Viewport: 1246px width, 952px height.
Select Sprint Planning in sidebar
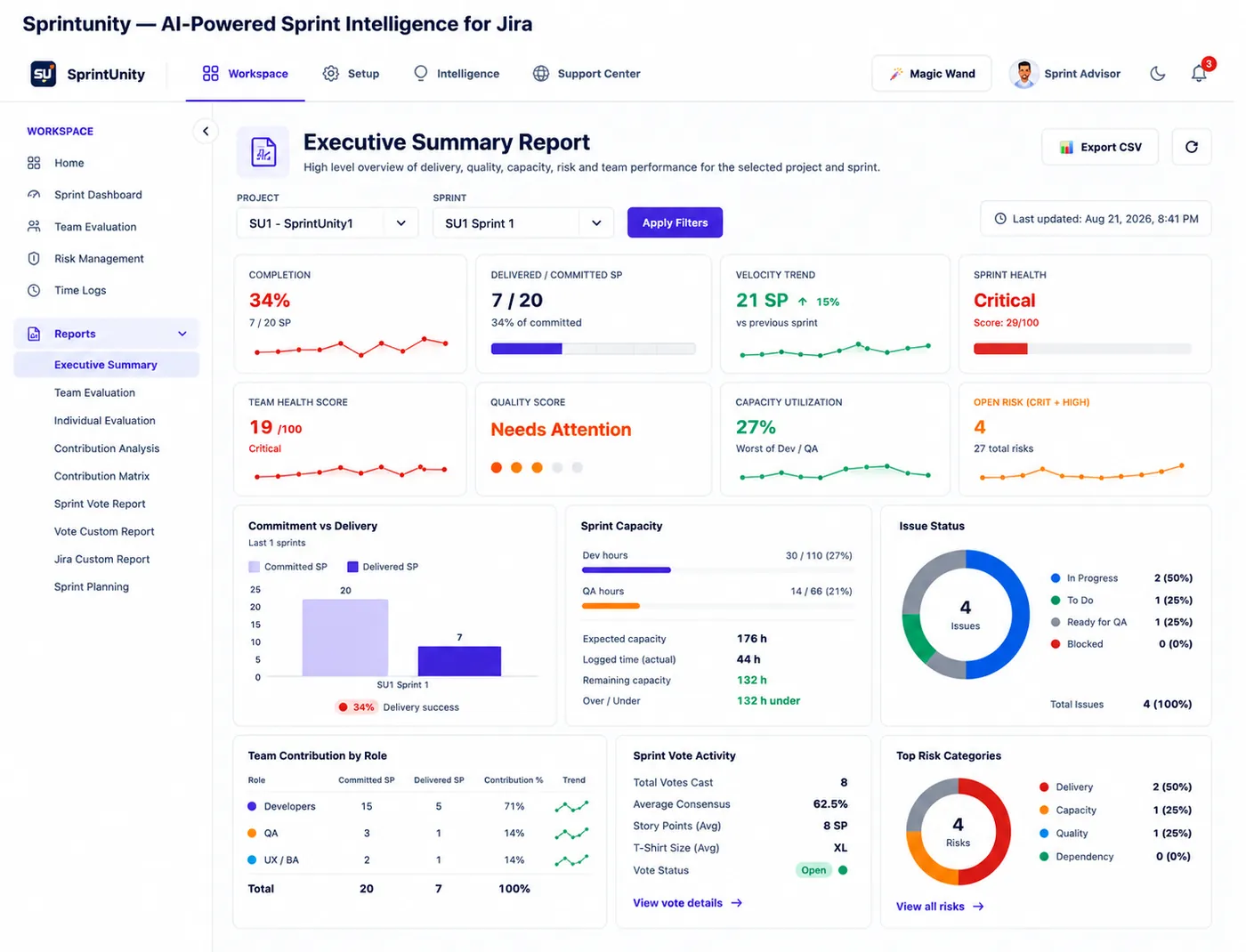(92, 587)
